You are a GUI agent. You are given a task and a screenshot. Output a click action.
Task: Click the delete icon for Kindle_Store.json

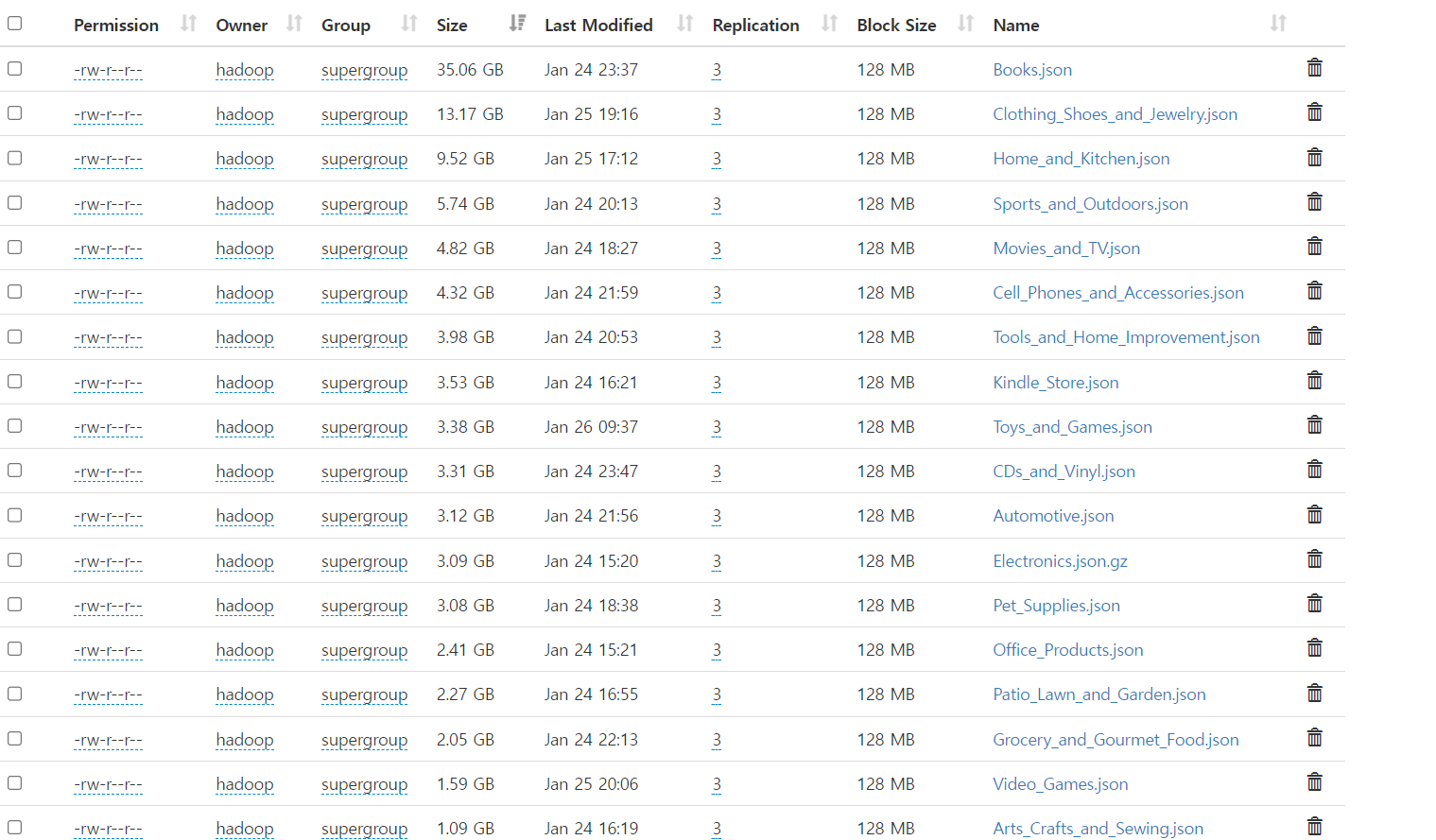pos(1315,380)
